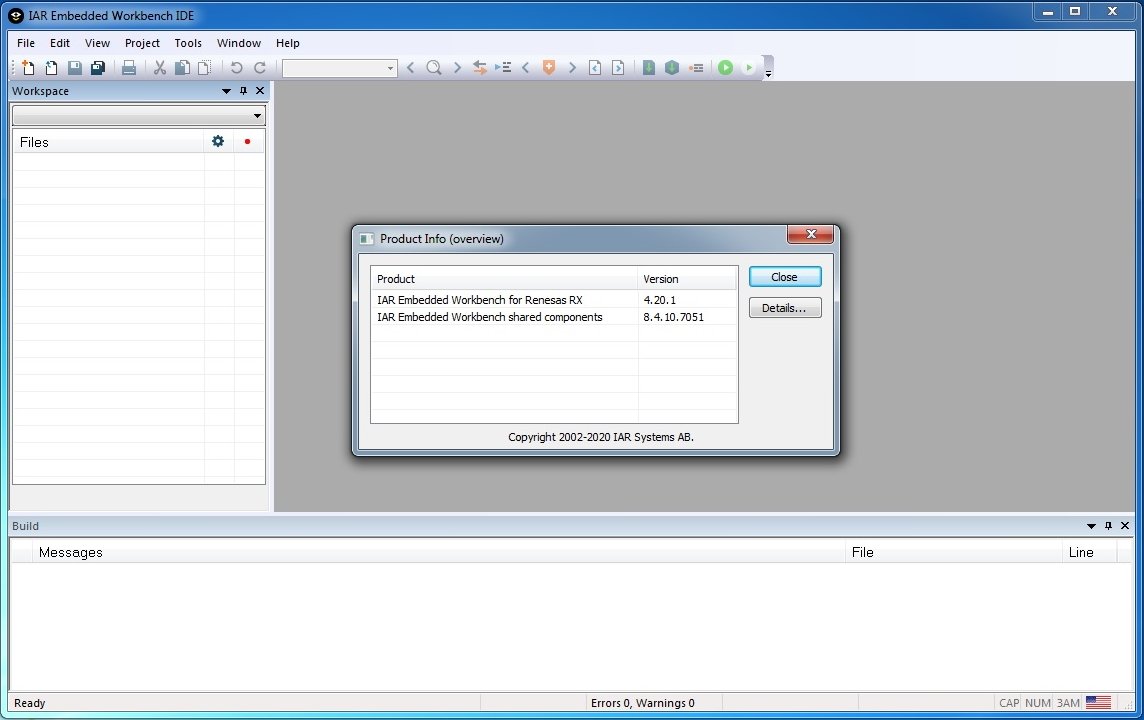This screenshot has width=1144, height=720.
Task: Open the Help menu
Action: pyautogui.click(x=287, y=43)
